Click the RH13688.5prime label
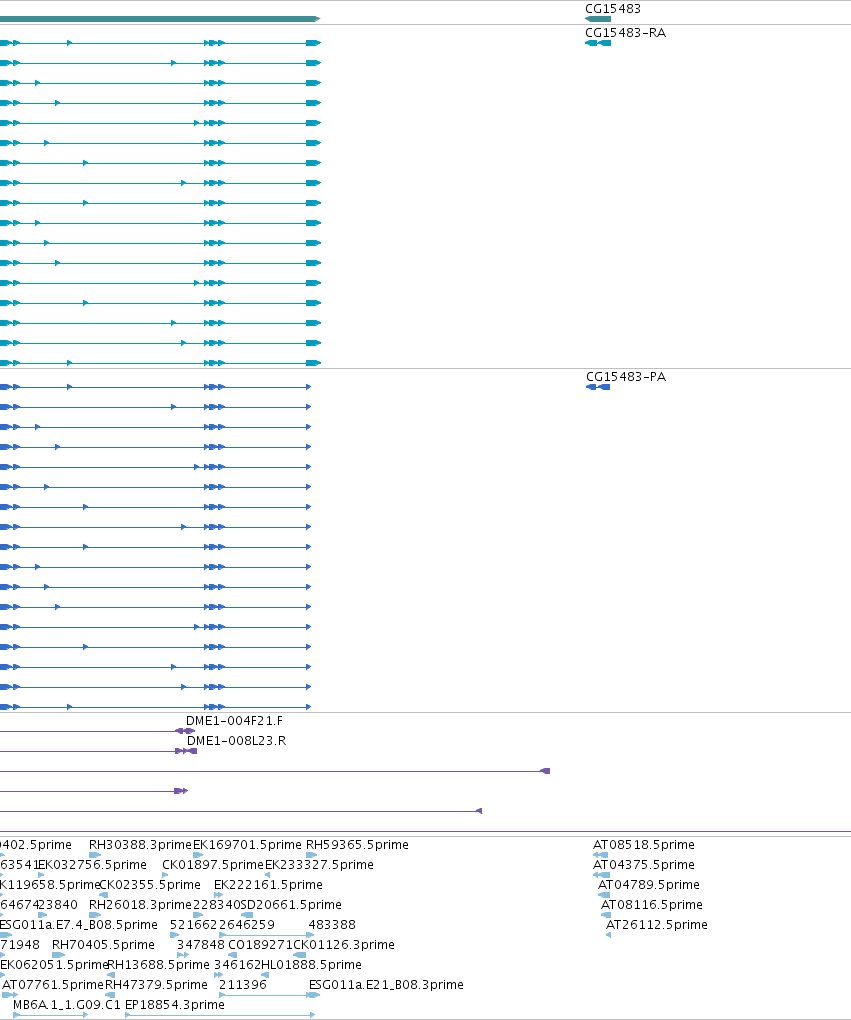This screenshot has width=851, height=1020. 158,965
